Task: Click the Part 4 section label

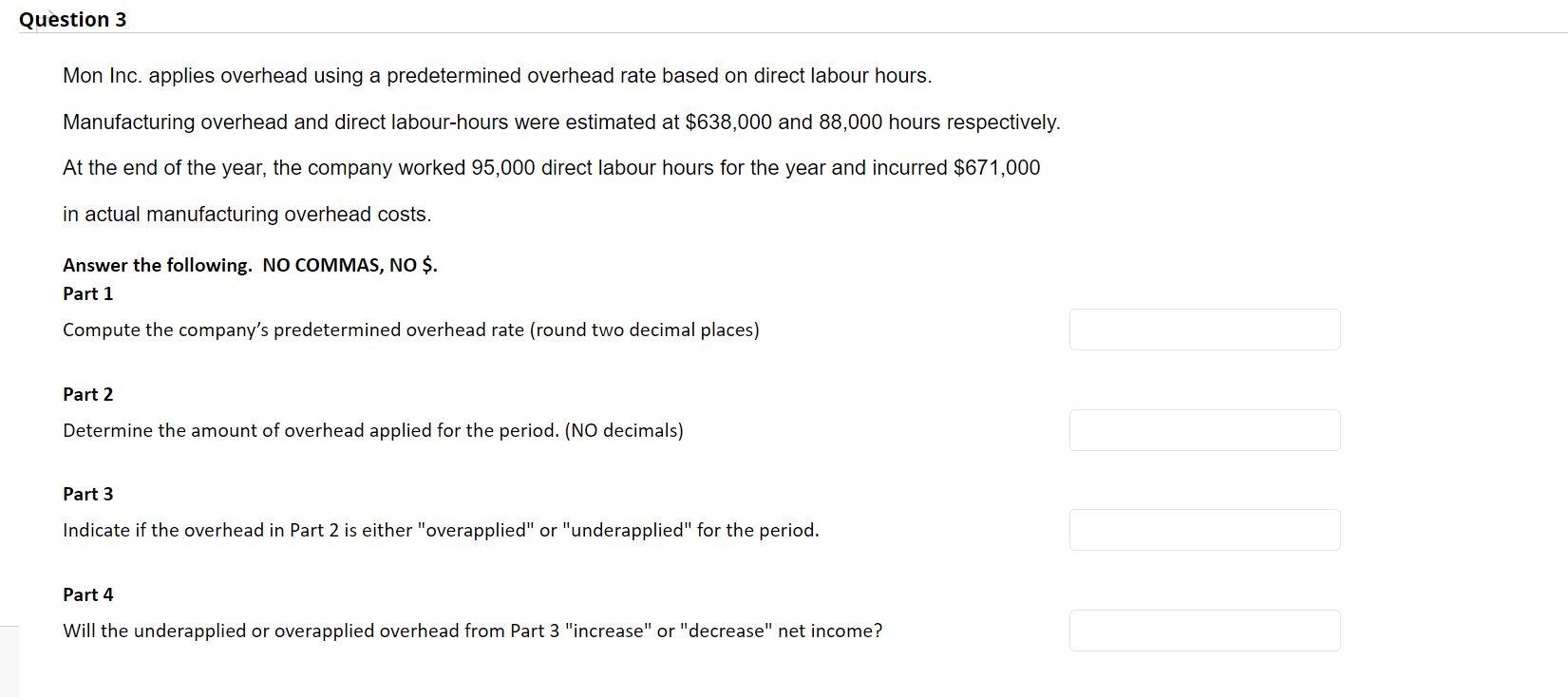Action: pyautogui.click(x=86, y=594)
